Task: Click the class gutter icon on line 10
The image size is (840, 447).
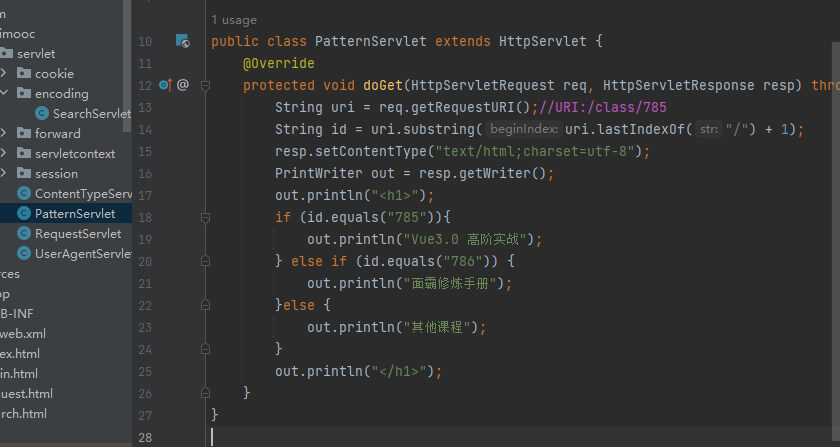Action: (182, 41)
